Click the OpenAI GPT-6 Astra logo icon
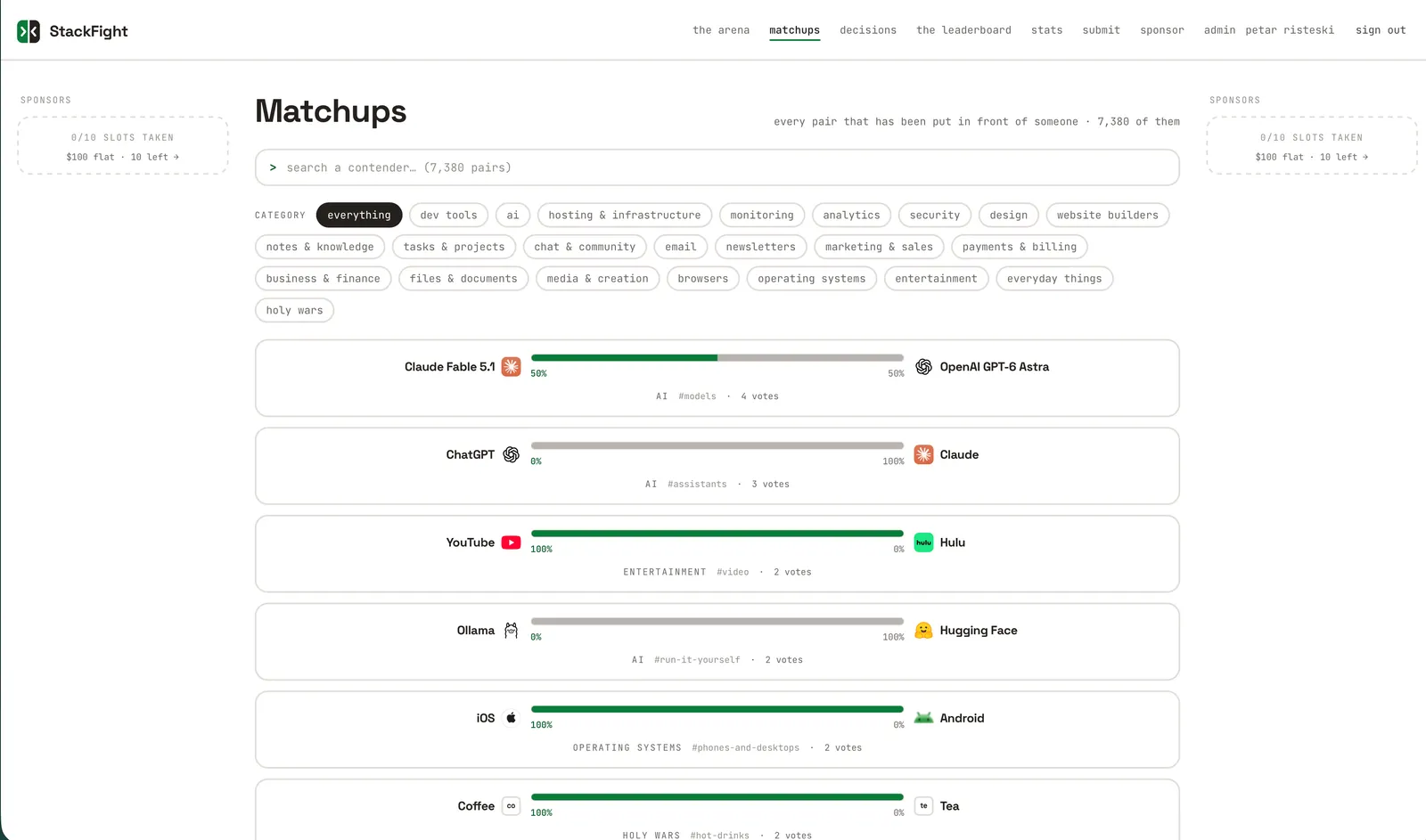1426x840 pixels. (923, 366)
